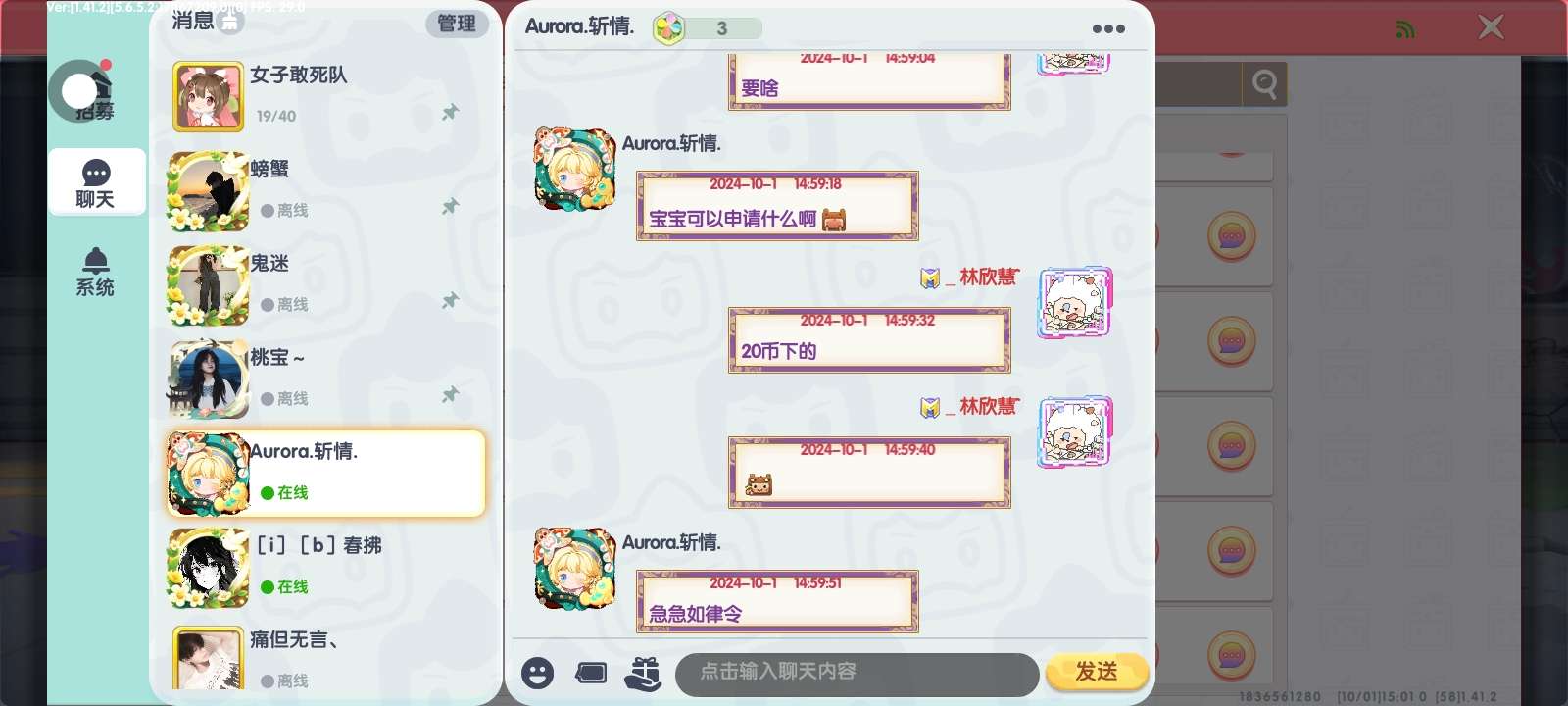Switch to the 系统 notifications tab

coord(96,272)
